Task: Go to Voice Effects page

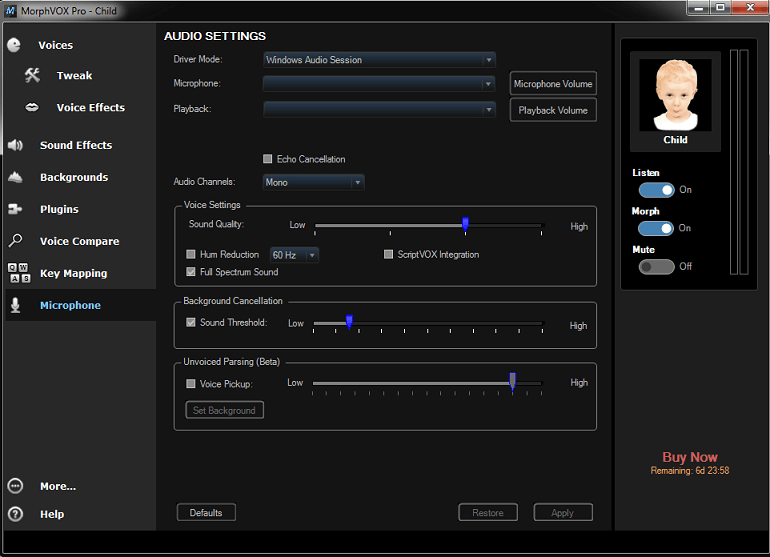Action: pos(90,108)
